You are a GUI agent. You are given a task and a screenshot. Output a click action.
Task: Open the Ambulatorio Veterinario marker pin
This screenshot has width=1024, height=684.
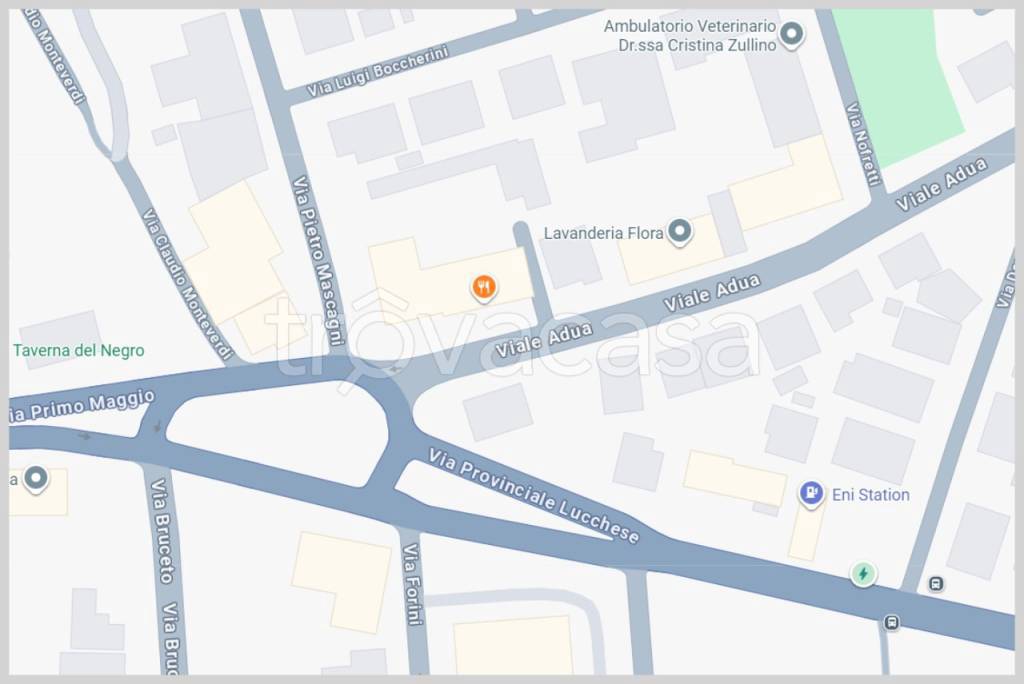point(792,34)
